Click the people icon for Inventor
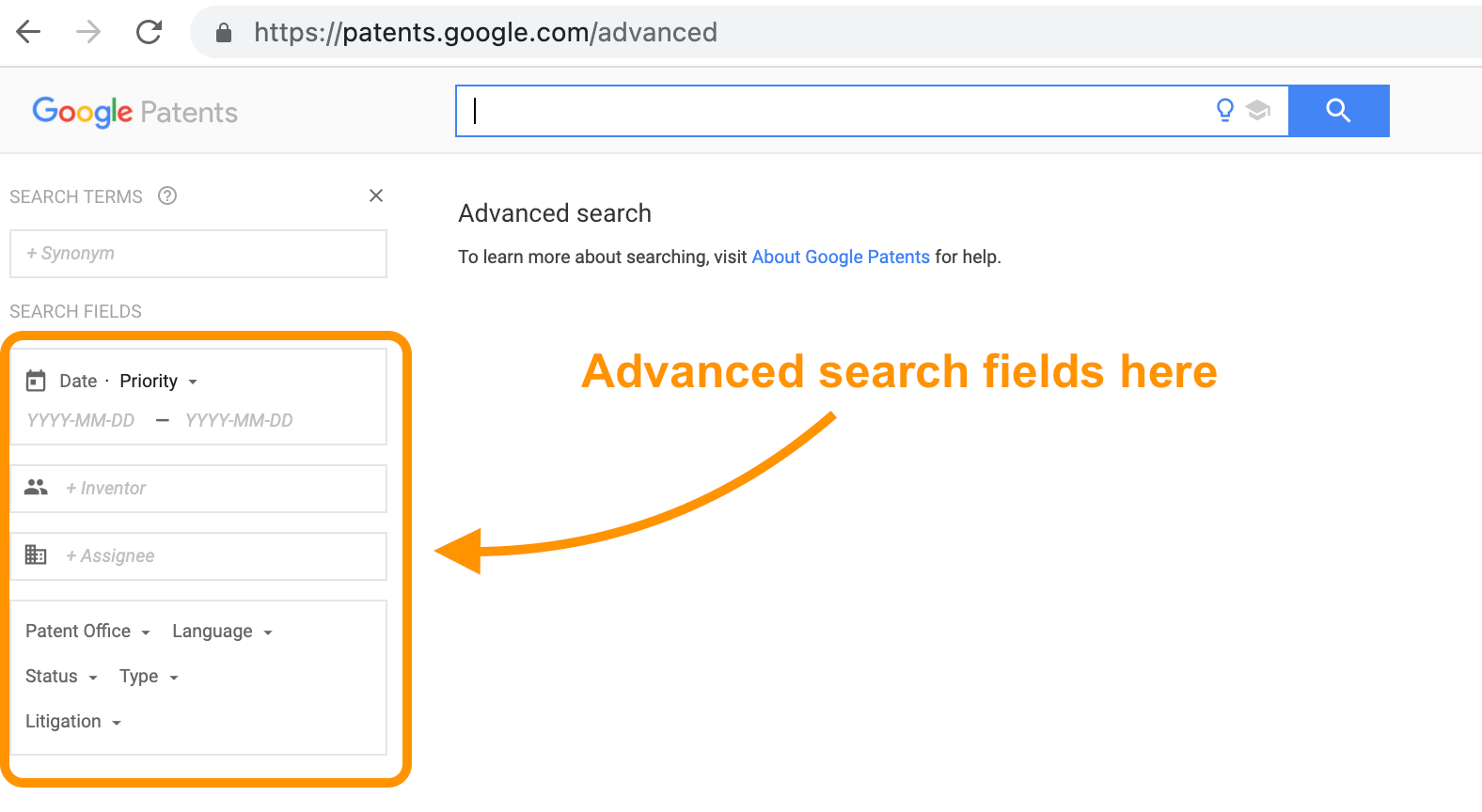 click(x=36, y=487)
